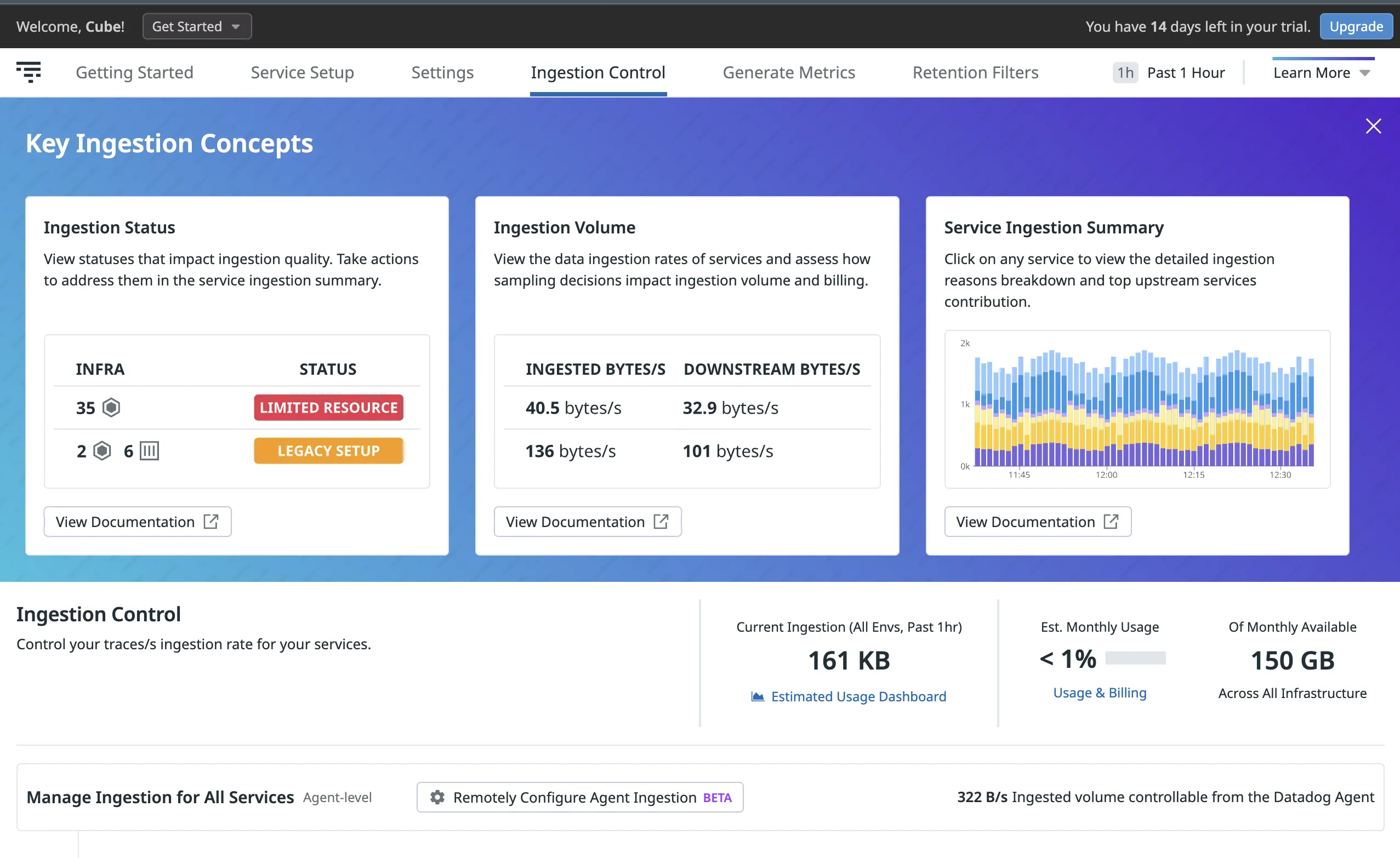Click the 32.9 bytes/s downstream value
This screenshot has height=858, width=1400.
click(730, 408)
